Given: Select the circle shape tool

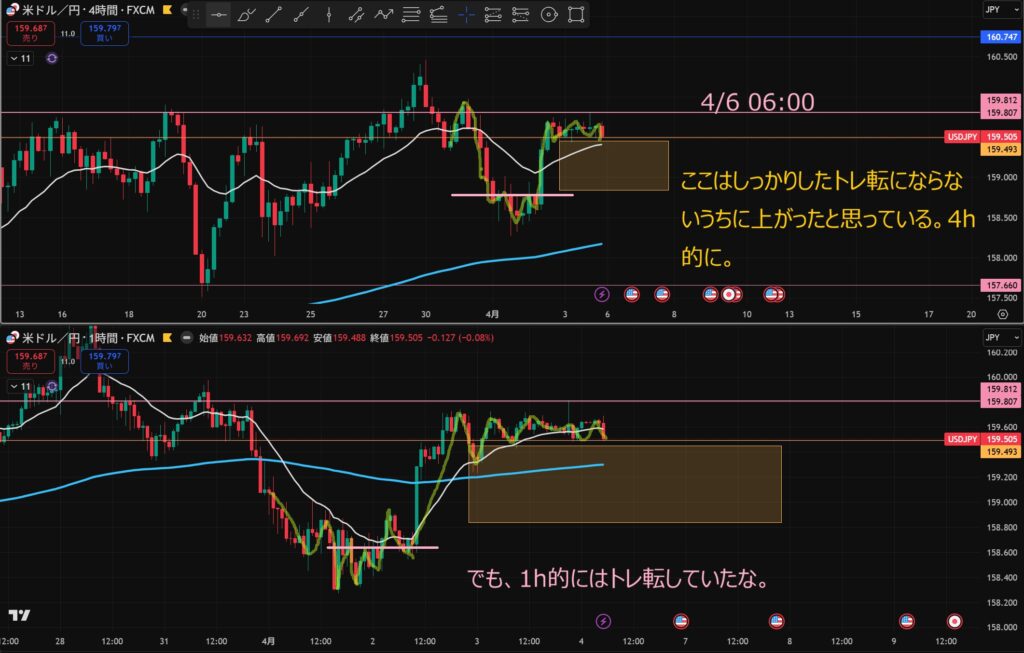Looking at the screenshot, I should [x=547, y=15].
